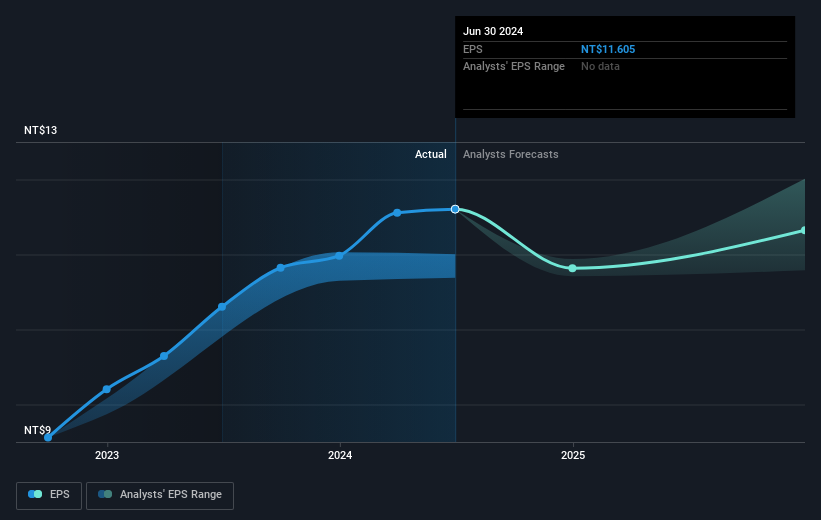Click the EPS data point midway between 2023 and the shaded region

(164, 356)
